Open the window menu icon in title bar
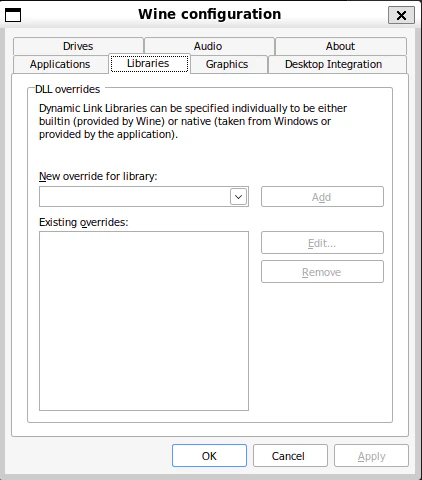This screenshot has height=480, width=422. pyautogui.click(x=13, y=15)
